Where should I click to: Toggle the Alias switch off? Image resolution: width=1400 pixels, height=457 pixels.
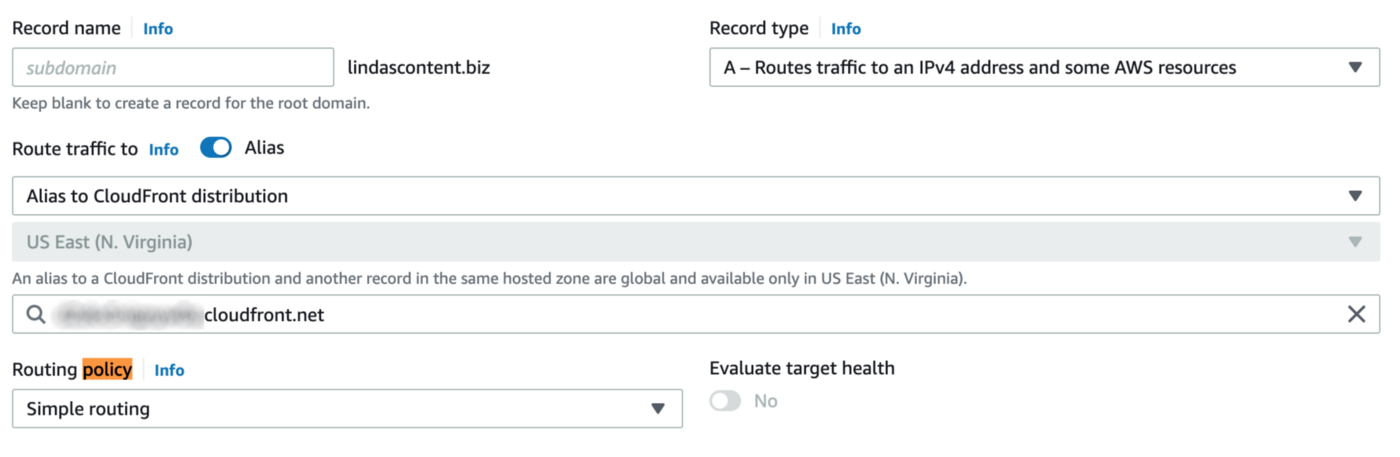click(x=216, y=148)
